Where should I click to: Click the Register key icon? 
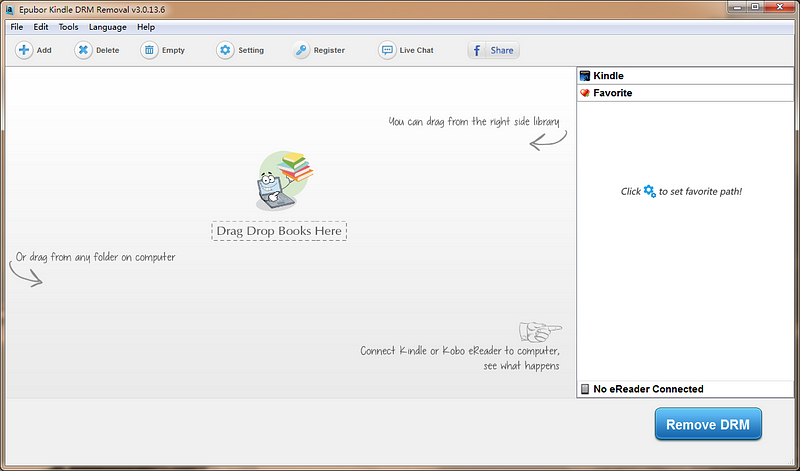tap(301, 50)
